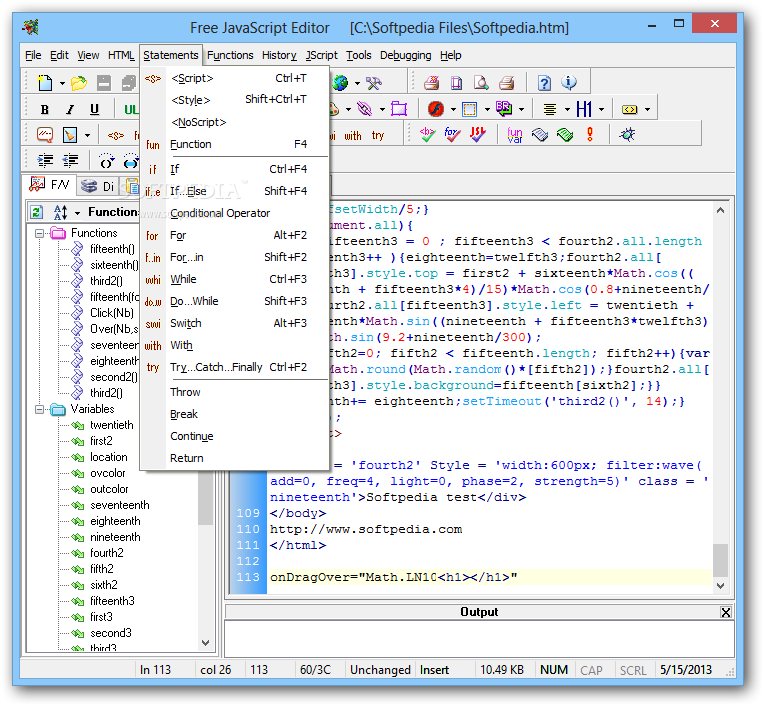Click the JS syntax check icon
Viewport: 764px width, 706px height.
coord(478,134)
